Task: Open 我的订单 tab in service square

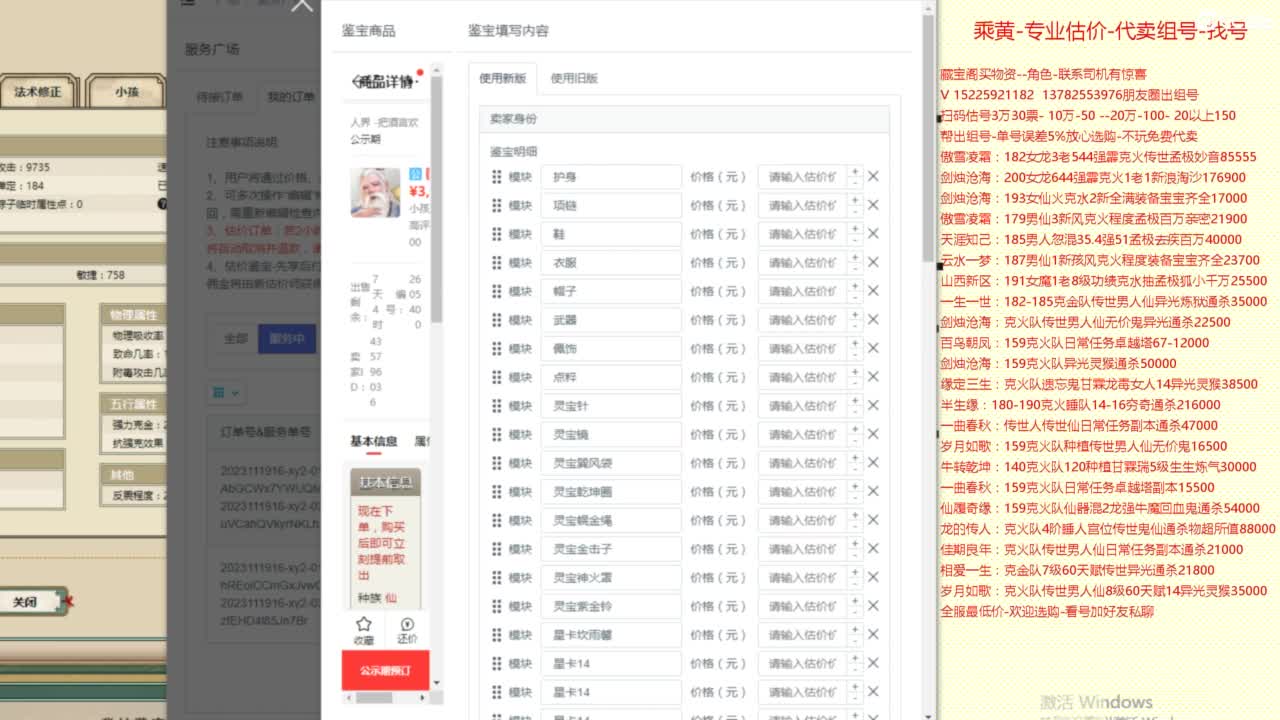Action: (x=290, y=97)
